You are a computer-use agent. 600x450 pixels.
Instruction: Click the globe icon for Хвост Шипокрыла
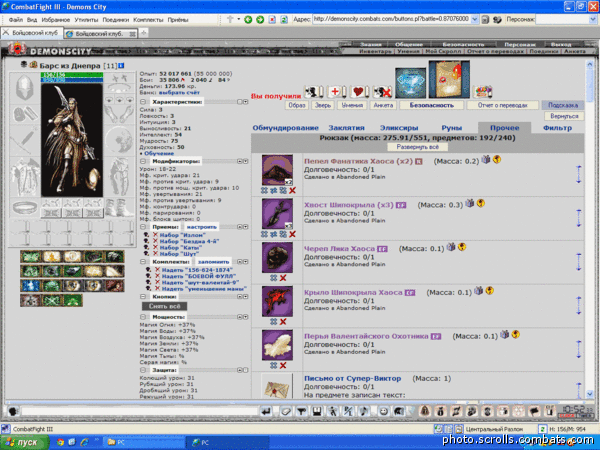click(x=481, y=204)
